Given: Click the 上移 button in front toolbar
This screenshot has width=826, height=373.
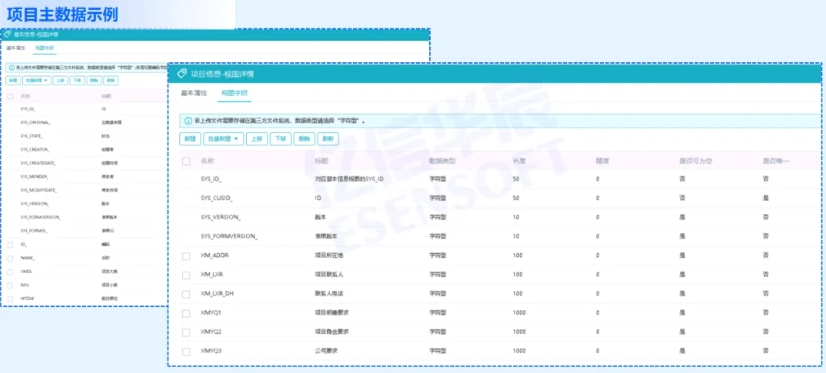Looking at the screenshot, I should pos(257,139).
